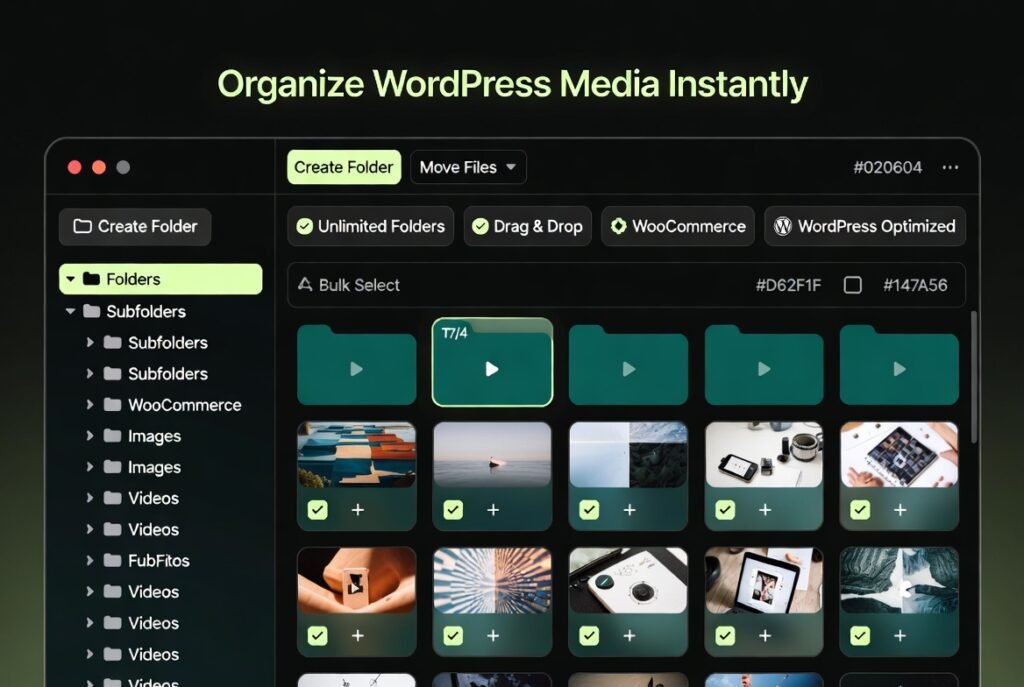Uncheck the split pale-dark image checkbox

click(x=589, y=509)
